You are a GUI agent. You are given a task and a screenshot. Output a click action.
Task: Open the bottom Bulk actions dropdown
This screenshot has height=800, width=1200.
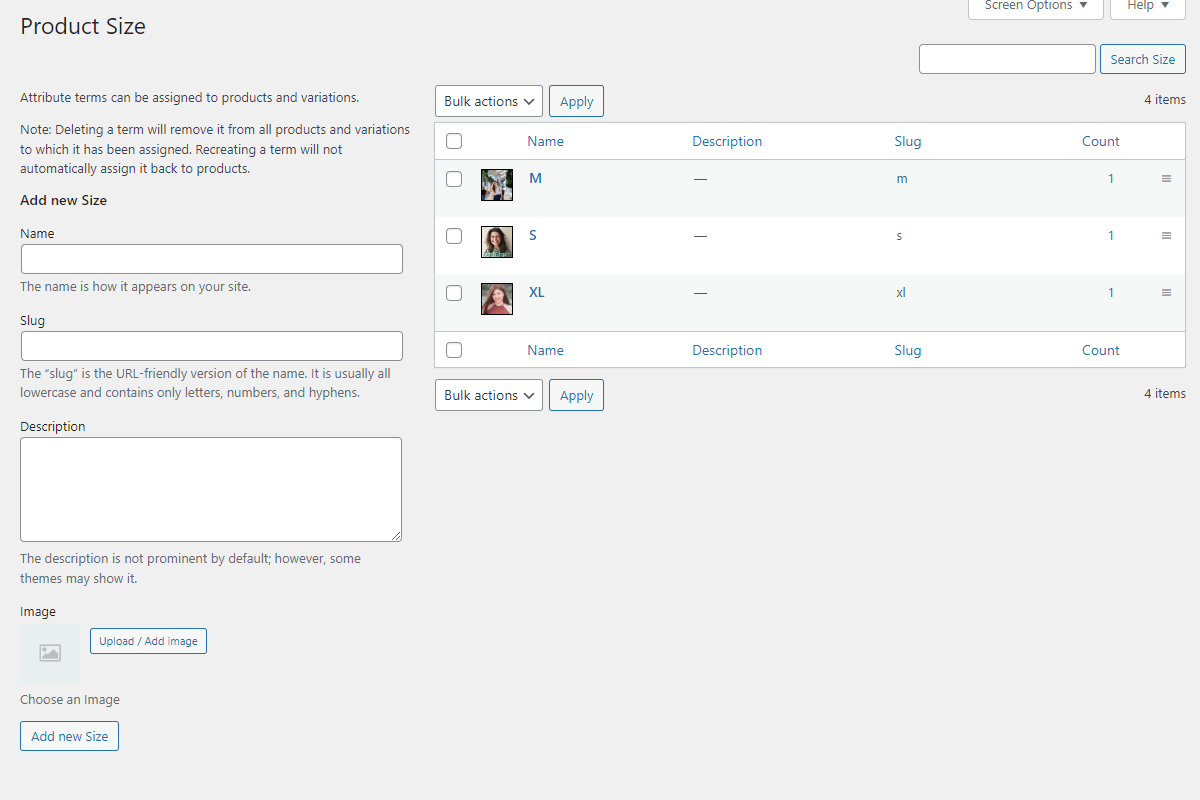(x=489, y=395)
